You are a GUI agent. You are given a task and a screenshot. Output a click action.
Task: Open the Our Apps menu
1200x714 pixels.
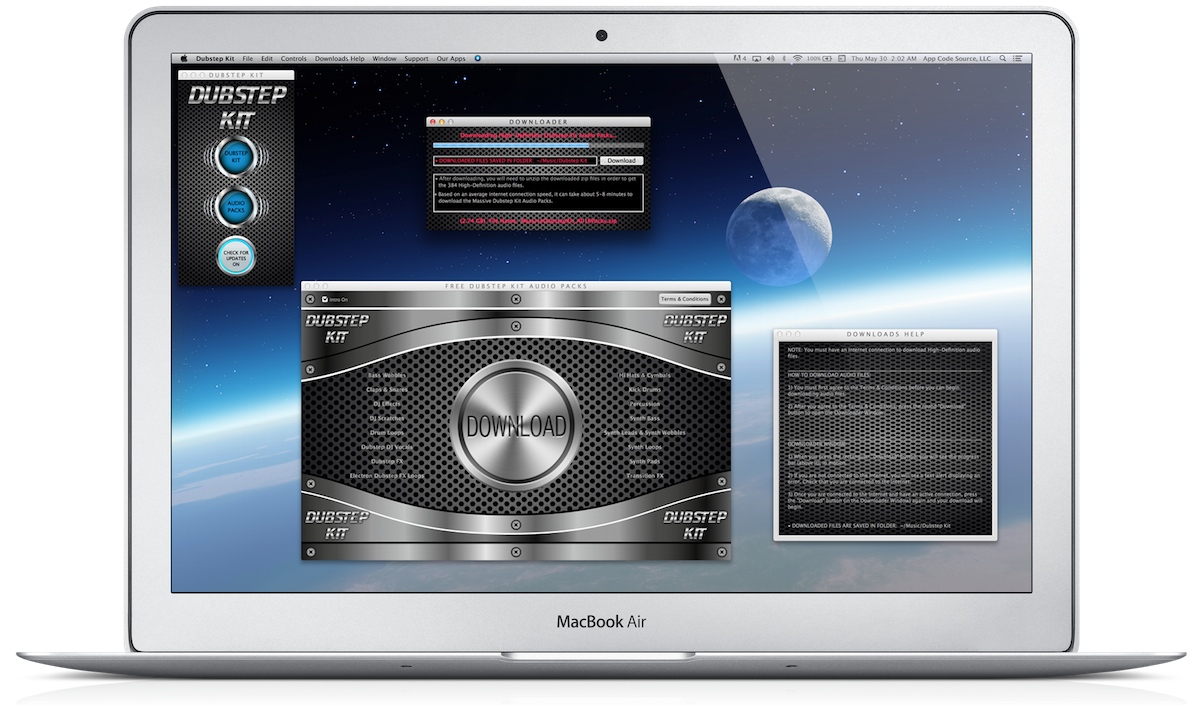point(451,59)
